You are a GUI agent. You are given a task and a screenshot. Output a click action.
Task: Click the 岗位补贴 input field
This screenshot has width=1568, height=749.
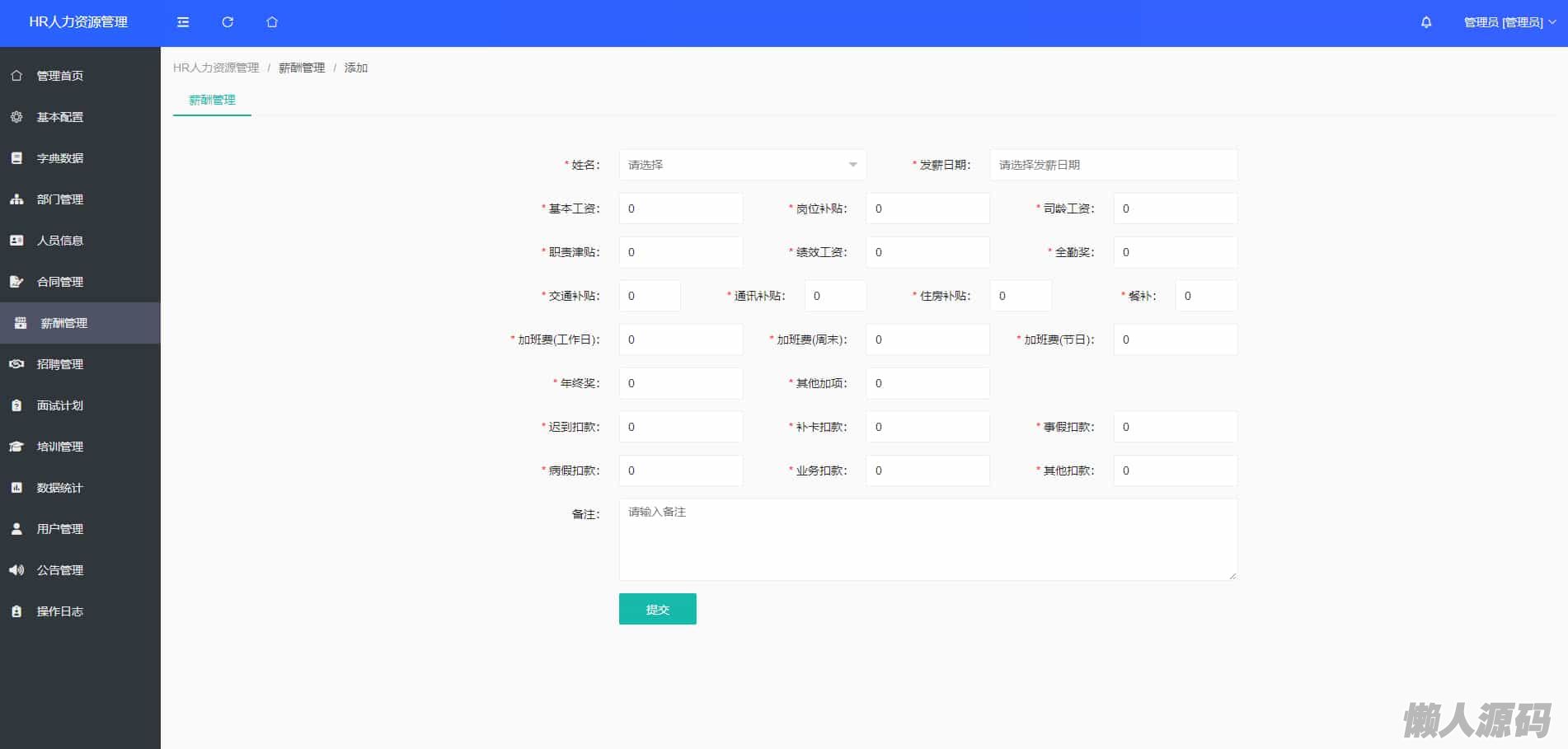(928, 208)
